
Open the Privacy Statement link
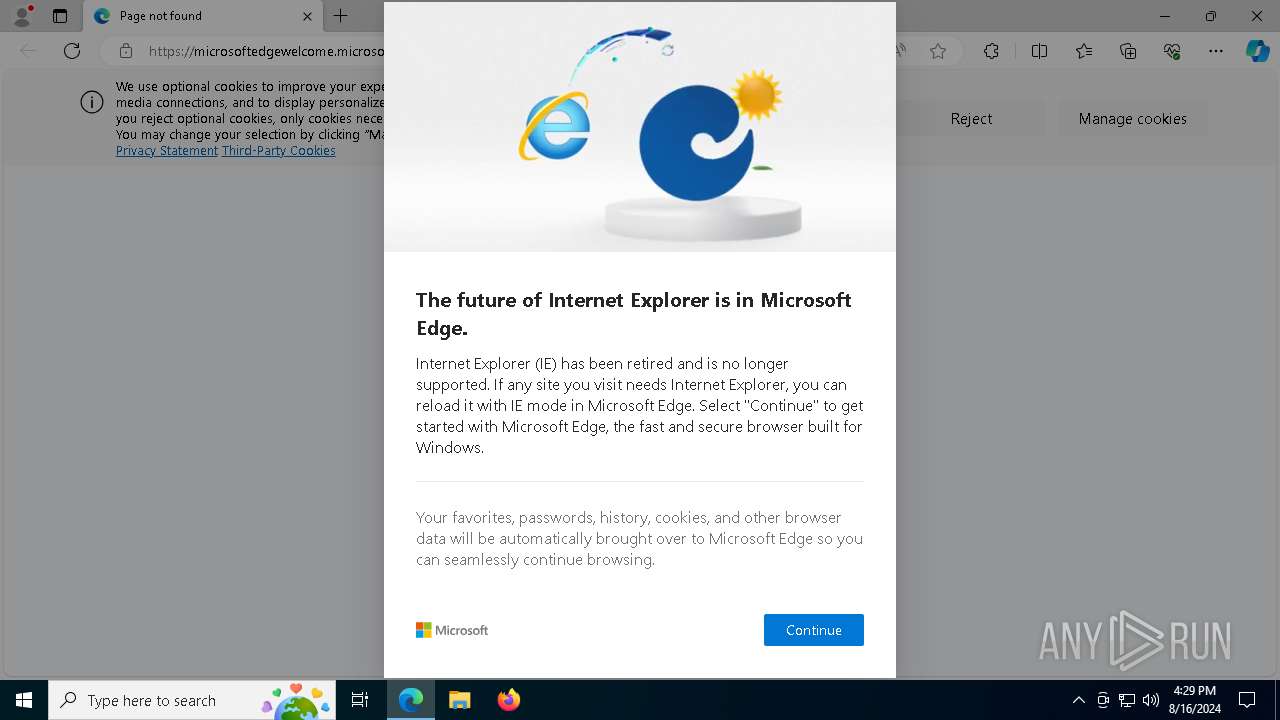click(x=167, y=151)
